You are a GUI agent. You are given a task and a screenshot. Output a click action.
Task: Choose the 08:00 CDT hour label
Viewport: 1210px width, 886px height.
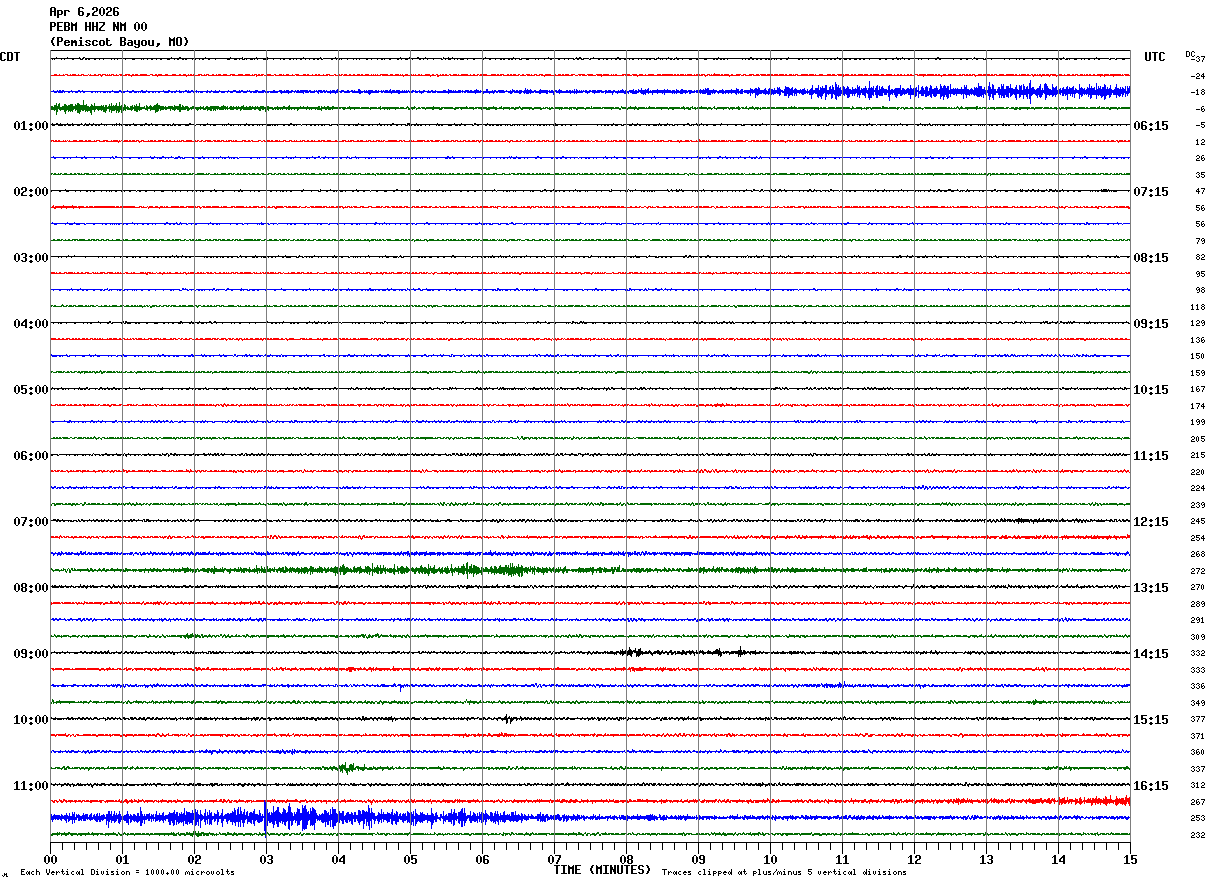(x=31, y=588)
